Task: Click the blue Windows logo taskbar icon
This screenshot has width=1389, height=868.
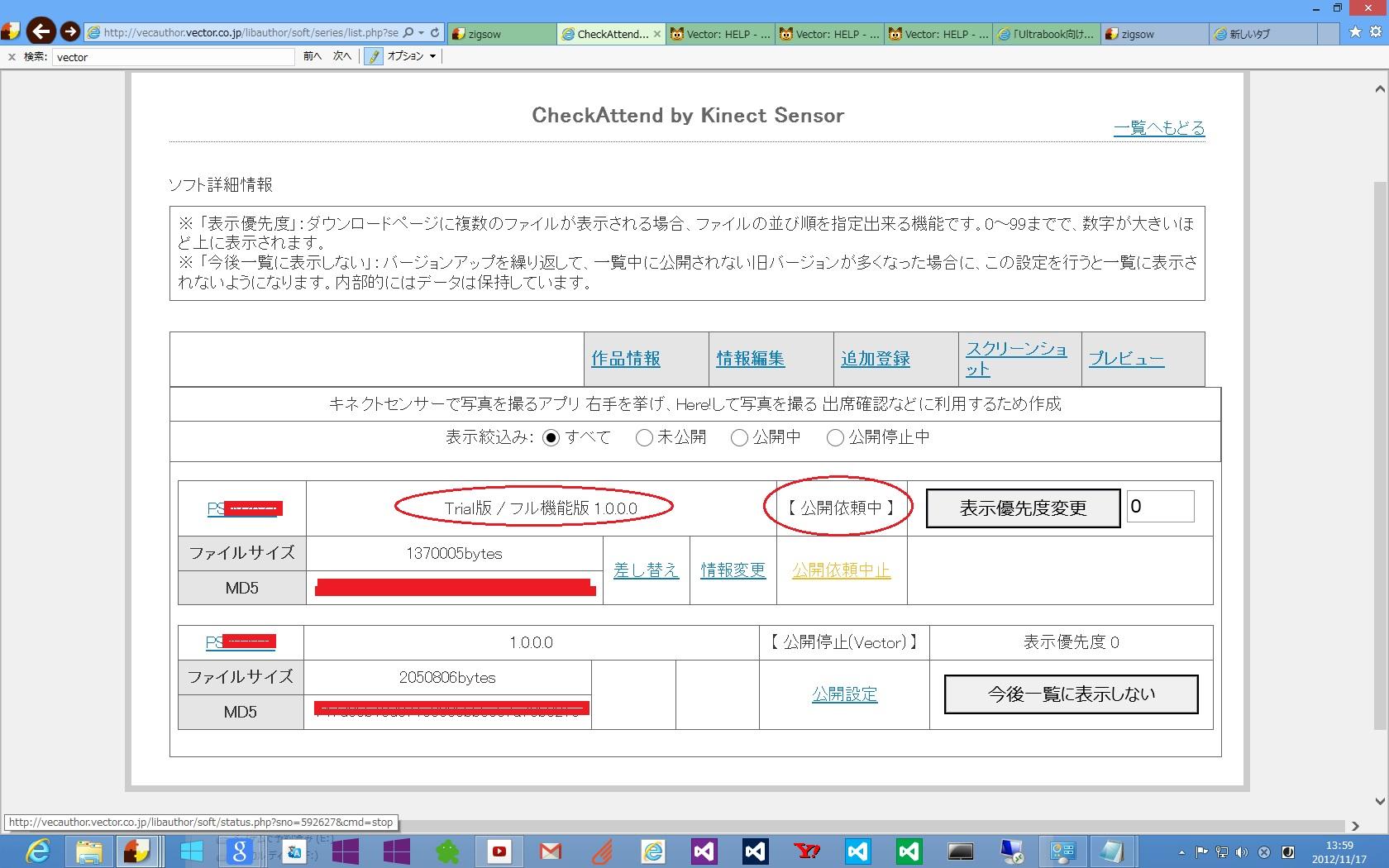Action: pyautogui.click(x=191, y=851)
